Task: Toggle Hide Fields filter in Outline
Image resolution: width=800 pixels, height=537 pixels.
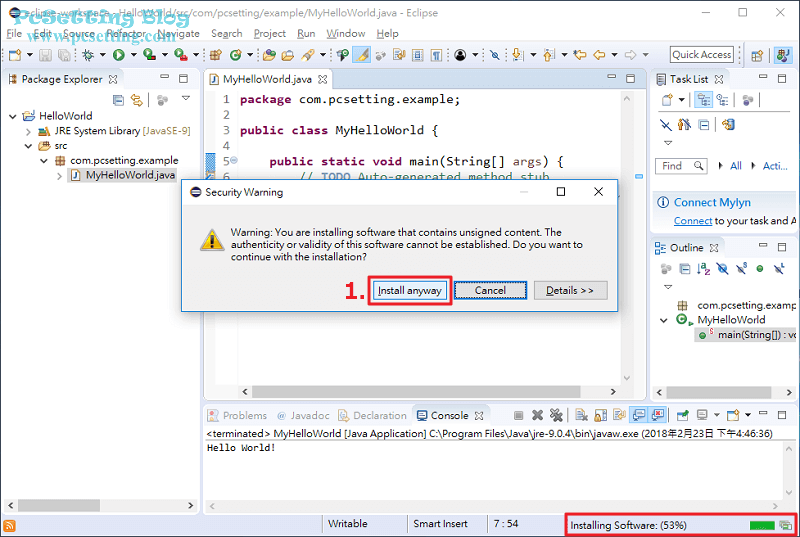Action: point(722,268)
